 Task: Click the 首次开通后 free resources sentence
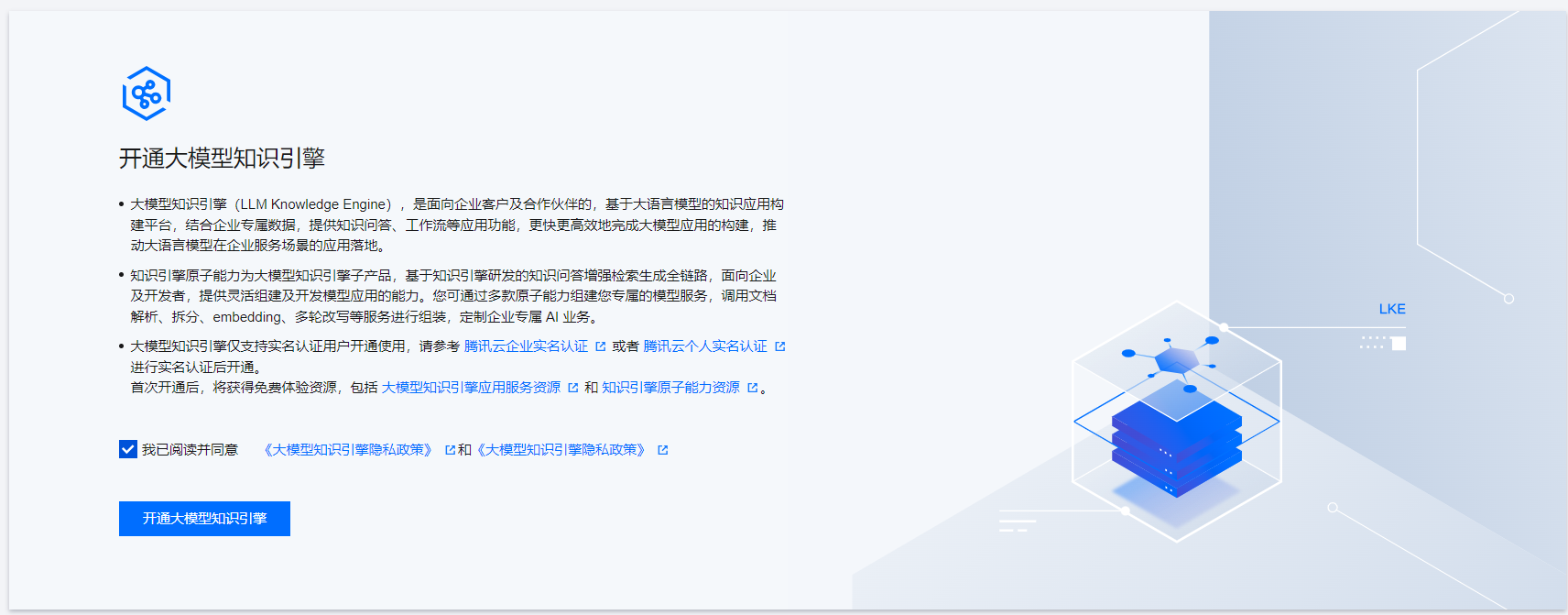[449, 388]
